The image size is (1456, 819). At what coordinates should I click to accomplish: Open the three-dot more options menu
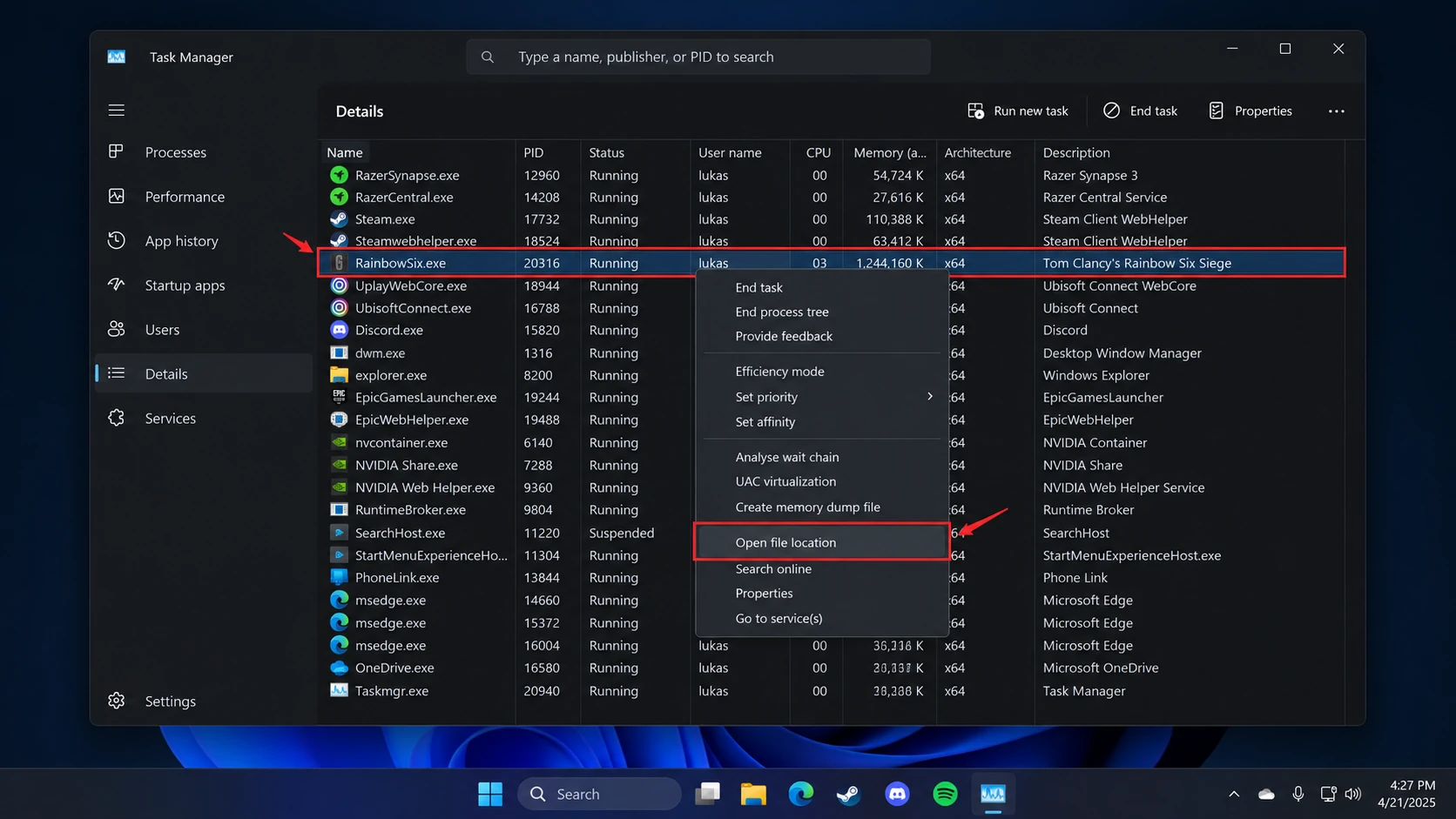click(1337, 111)
